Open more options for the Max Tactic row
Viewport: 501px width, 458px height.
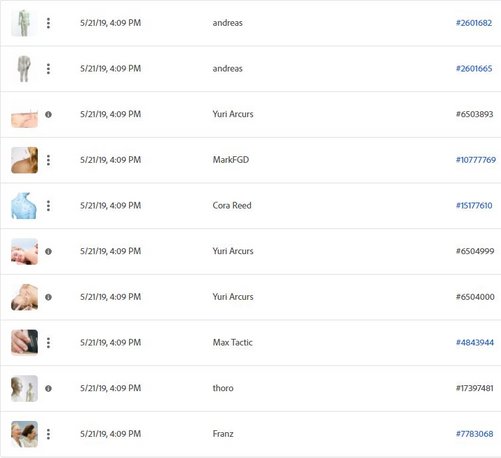[48, 343]
